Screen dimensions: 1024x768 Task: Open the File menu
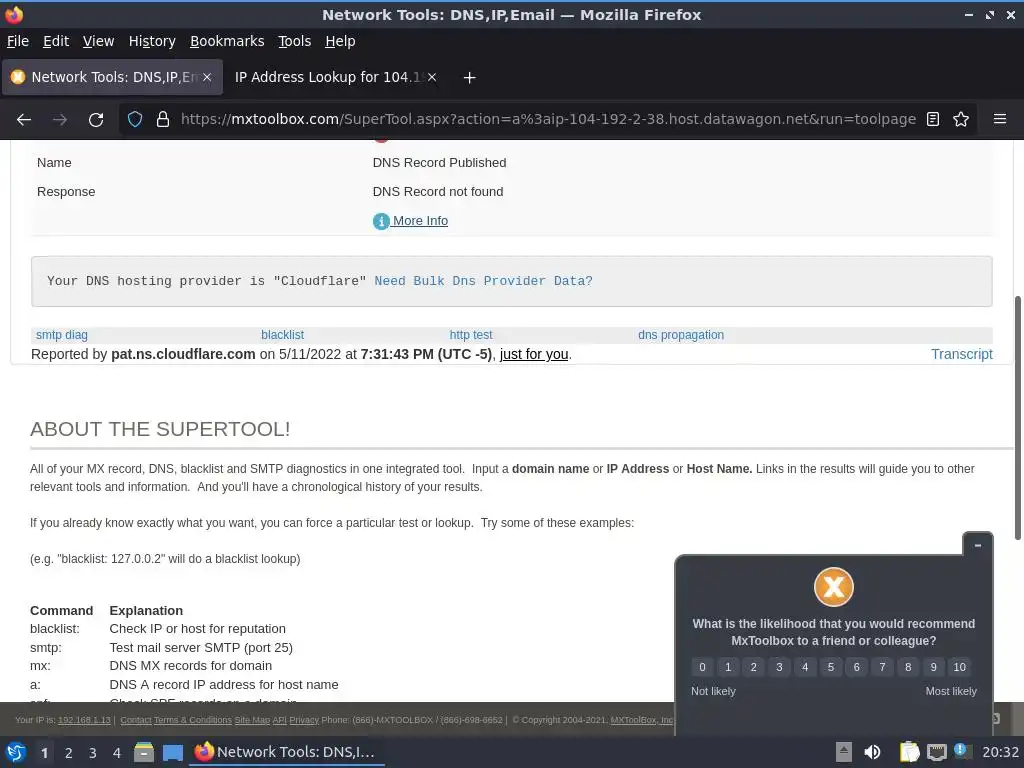(x=18, y=41)
